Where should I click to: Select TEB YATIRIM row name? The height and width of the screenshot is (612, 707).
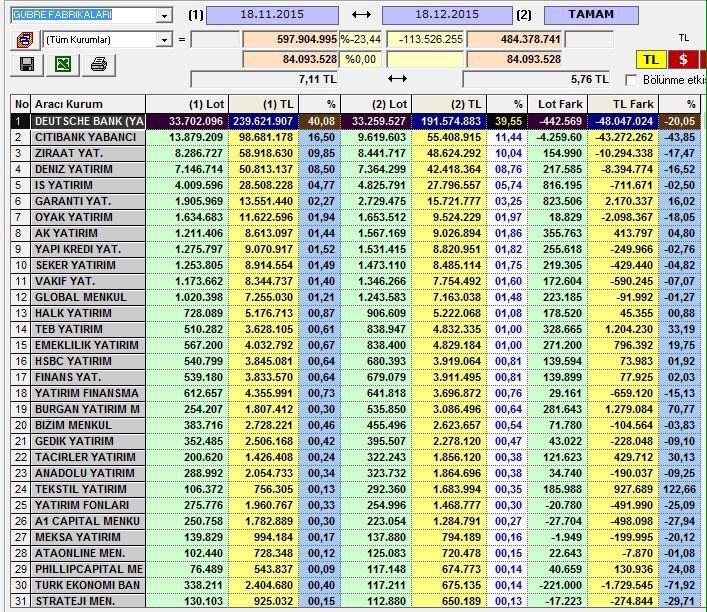click(x=88, y=329)
